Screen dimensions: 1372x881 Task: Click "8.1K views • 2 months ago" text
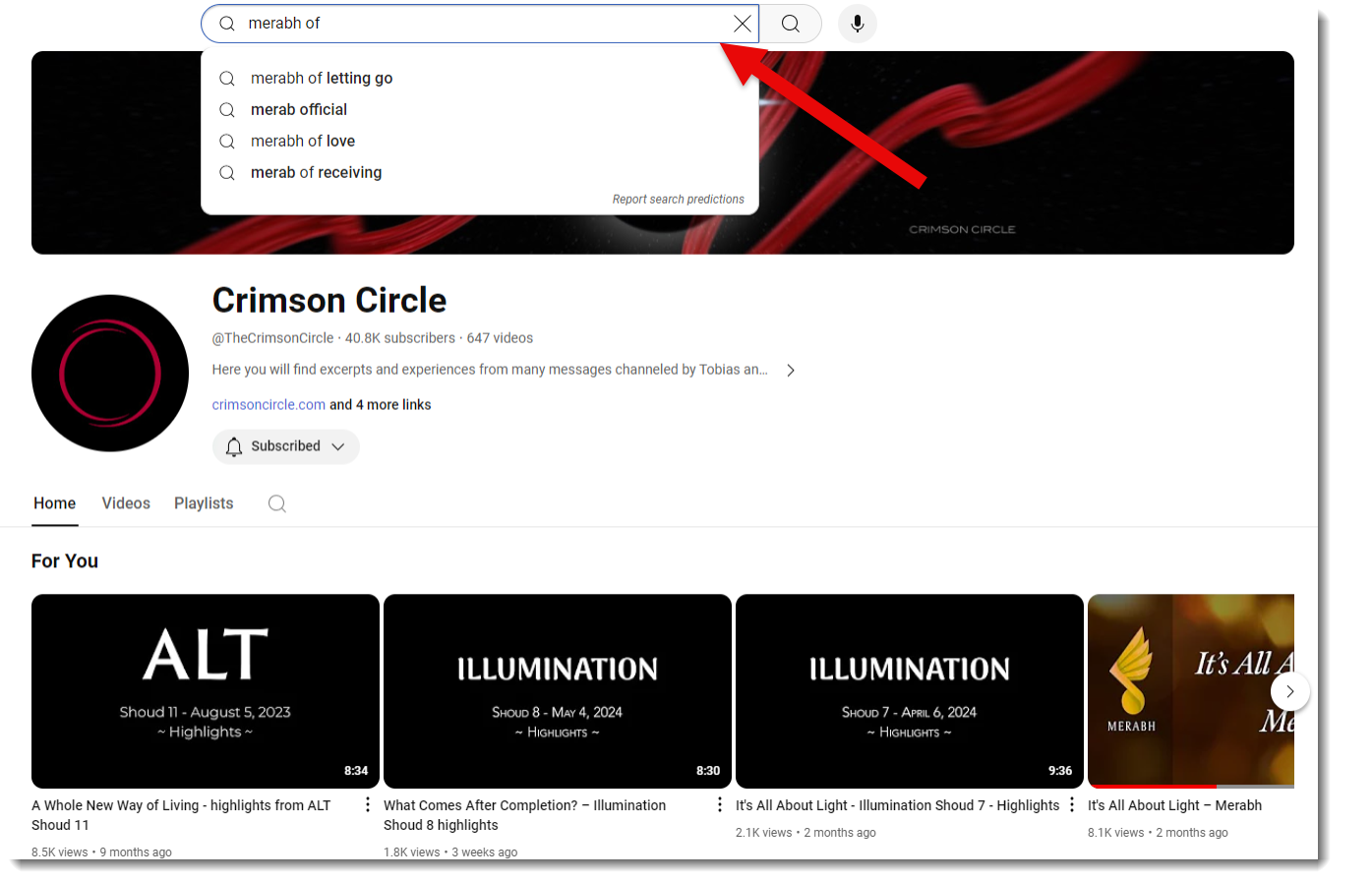click(1158, 833)
